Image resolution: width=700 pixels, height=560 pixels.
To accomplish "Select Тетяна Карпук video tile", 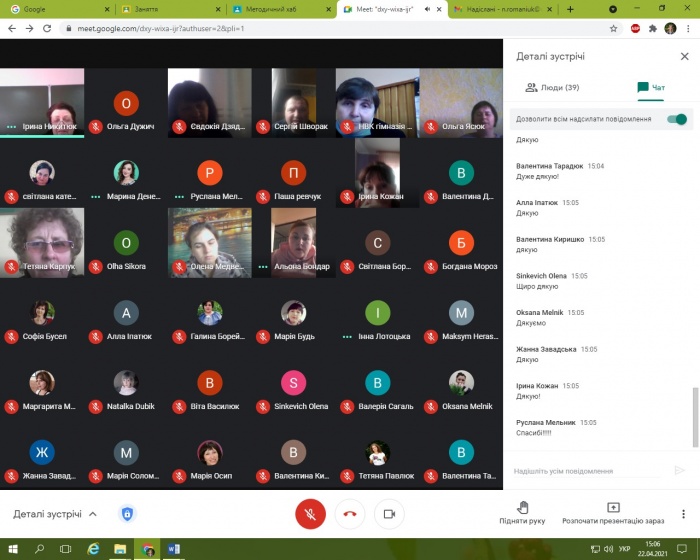I will pyautogui.click(x=41, y=240).
